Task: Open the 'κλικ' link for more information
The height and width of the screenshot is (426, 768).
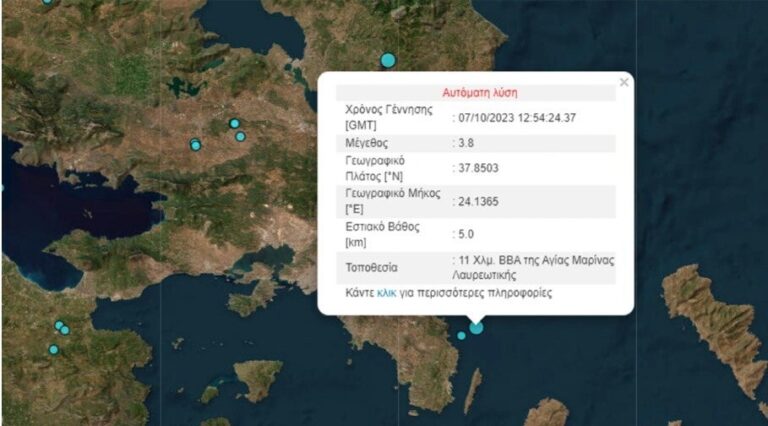Action: pyautogui.click(x=386, y=294)
